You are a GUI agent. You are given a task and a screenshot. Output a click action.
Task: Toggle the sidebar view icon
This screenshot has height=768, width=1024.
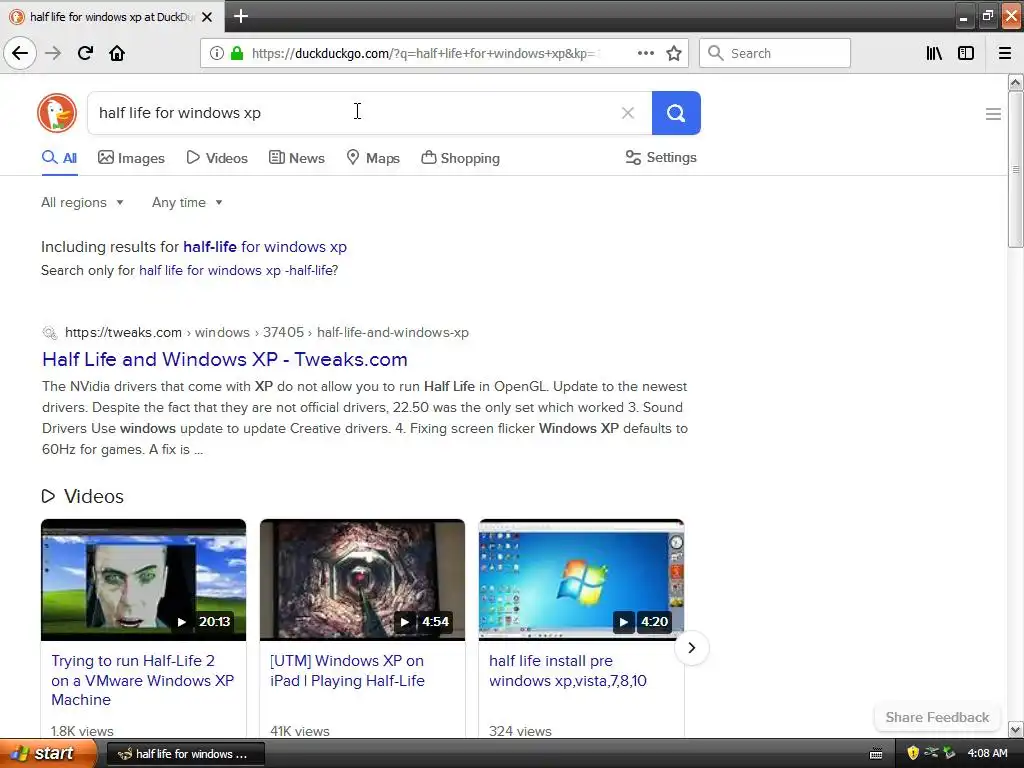[x=966, y=53]
